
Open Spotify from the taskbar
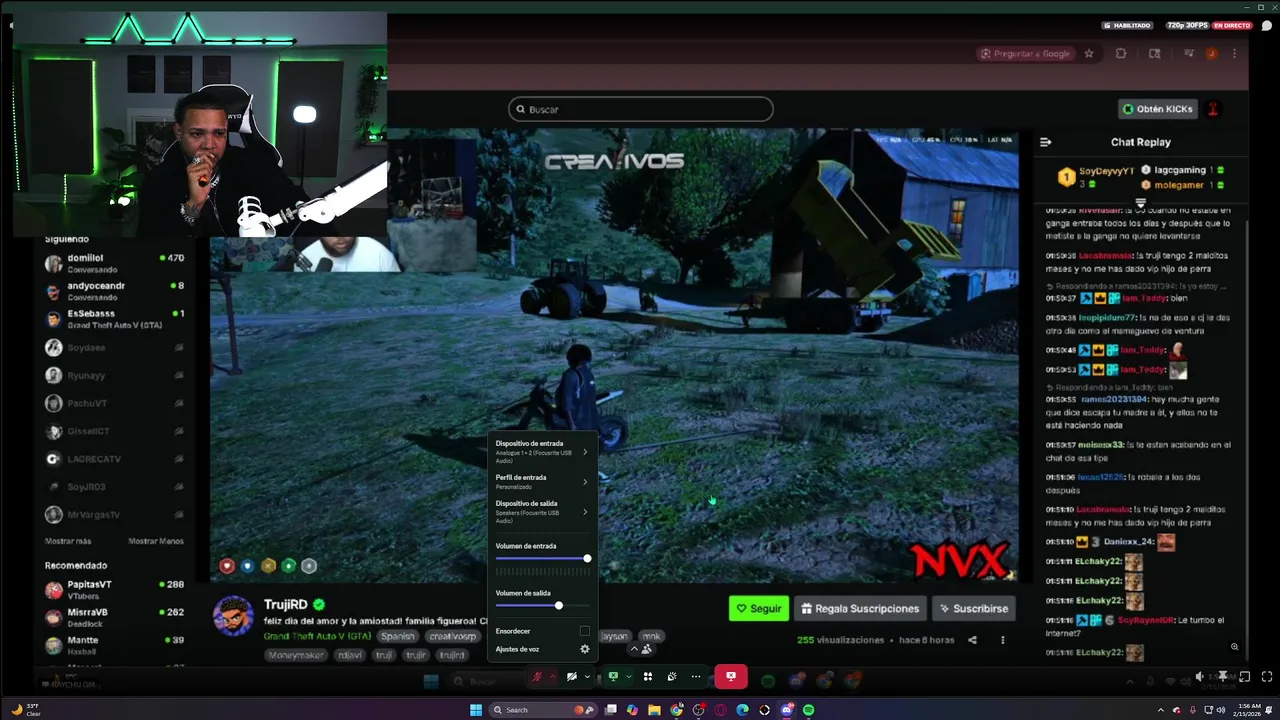pos(808,710)
